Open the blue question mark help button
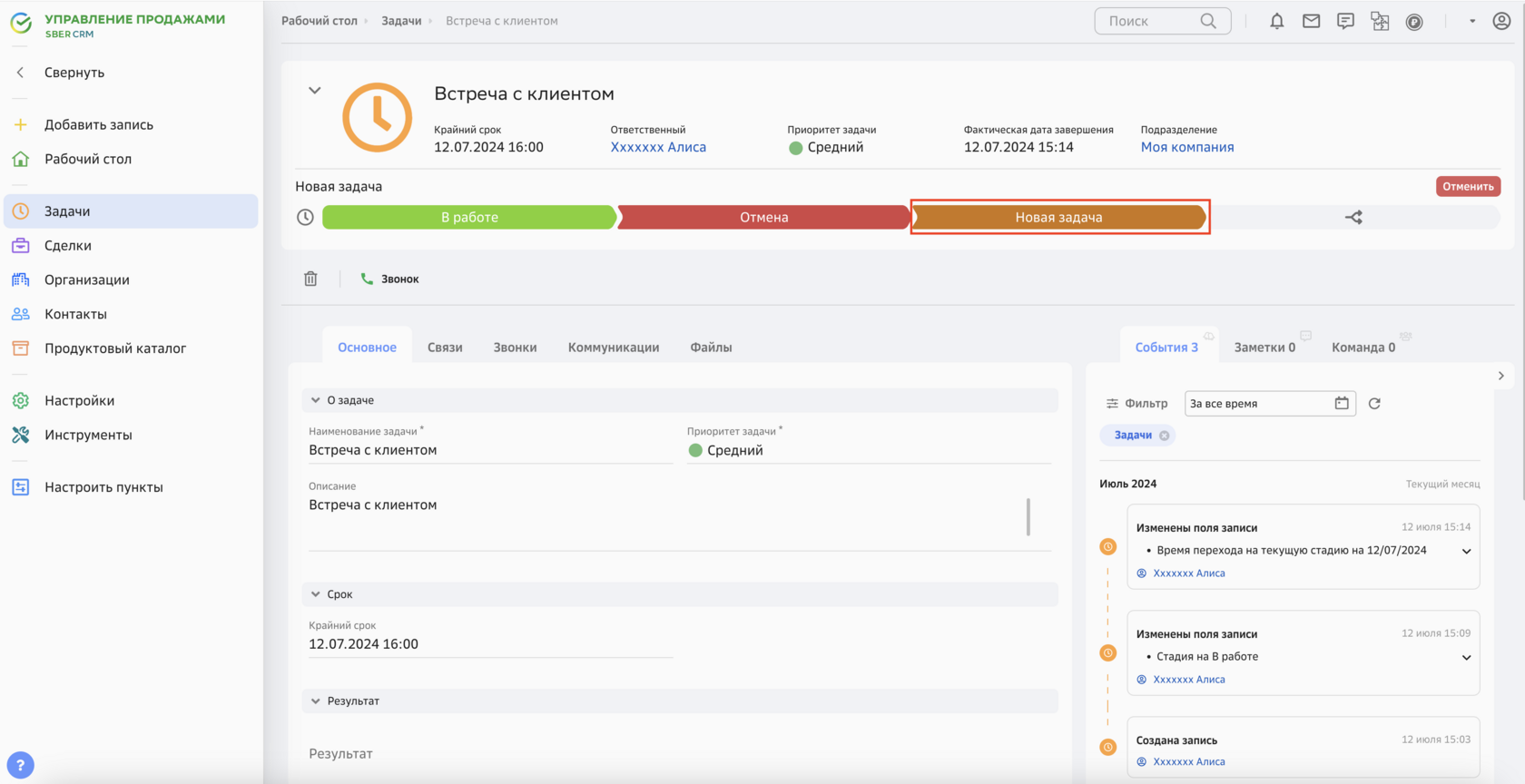Screen dimensions: 1525x784 tap(20, 765)
